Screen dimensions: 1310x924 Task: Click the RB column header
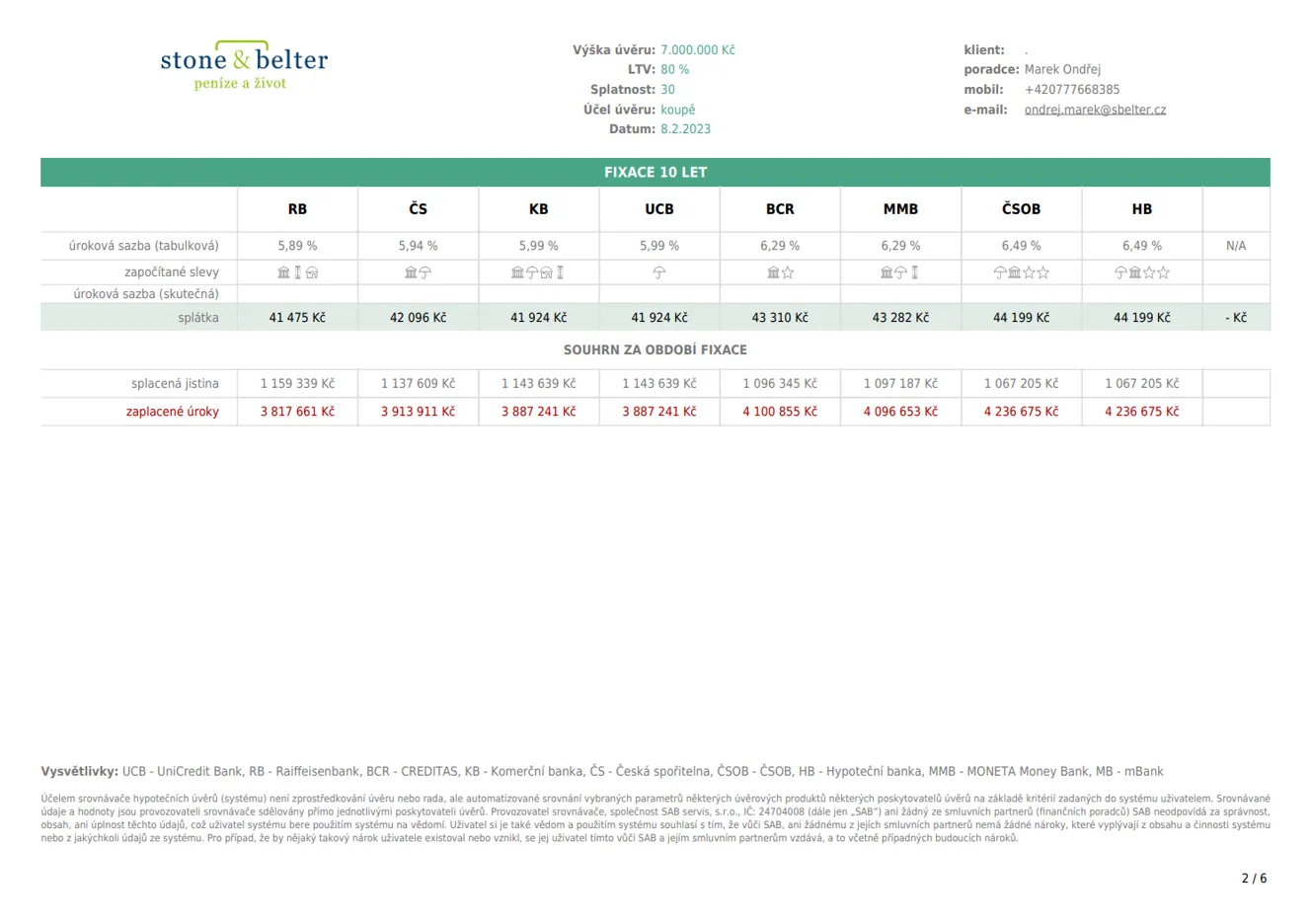297,209
